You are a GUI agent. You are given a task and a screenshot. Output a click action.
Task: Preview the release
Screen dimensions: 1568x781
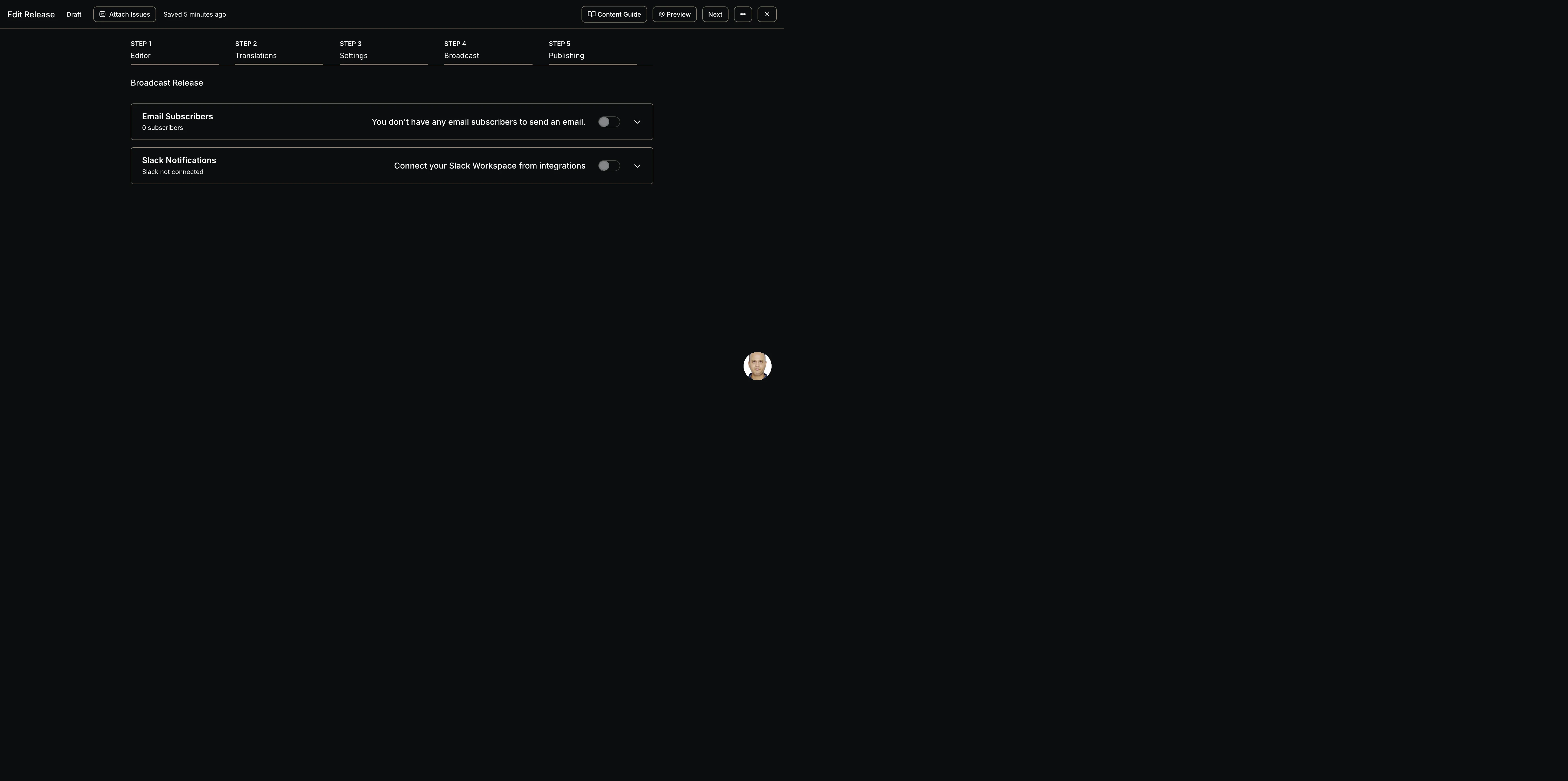(674, 14)
